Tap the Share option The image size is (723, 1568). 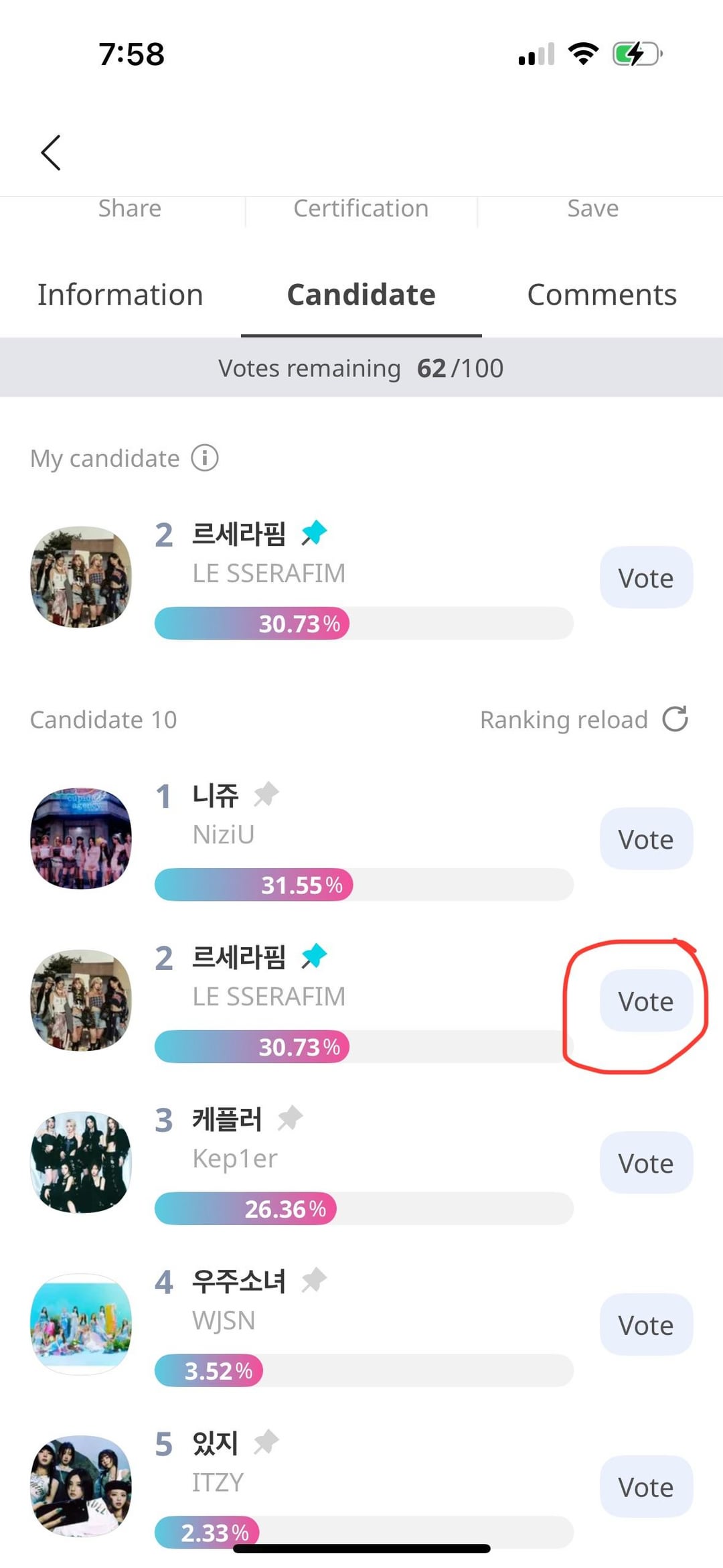130,208
